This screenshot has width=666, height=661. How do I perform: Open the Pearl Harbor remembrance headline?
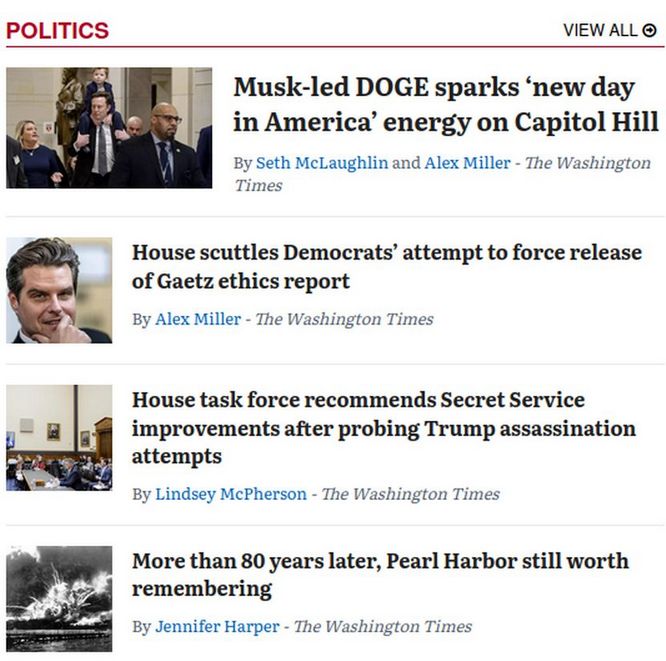(x=380, y=574)
